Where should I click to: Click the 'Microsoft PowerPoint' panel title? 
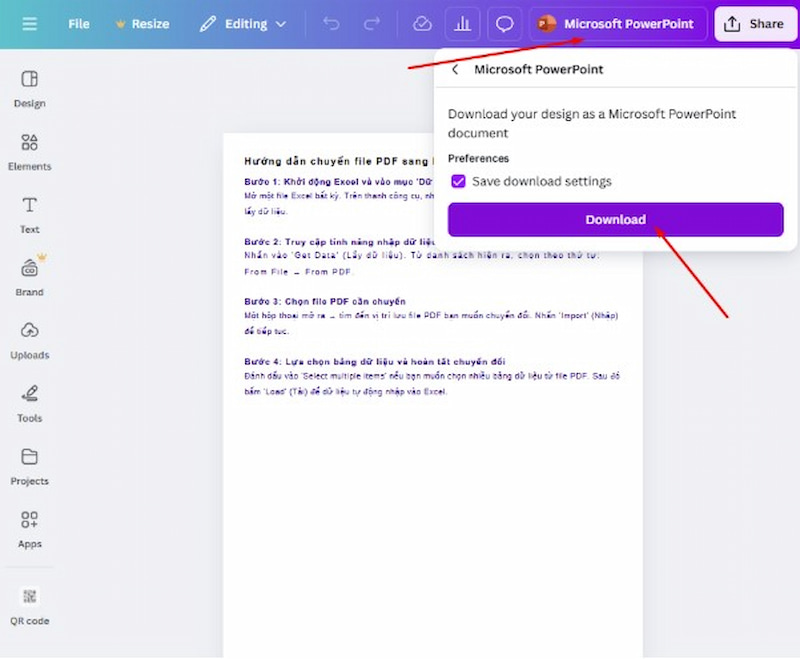tap(538, 69)
